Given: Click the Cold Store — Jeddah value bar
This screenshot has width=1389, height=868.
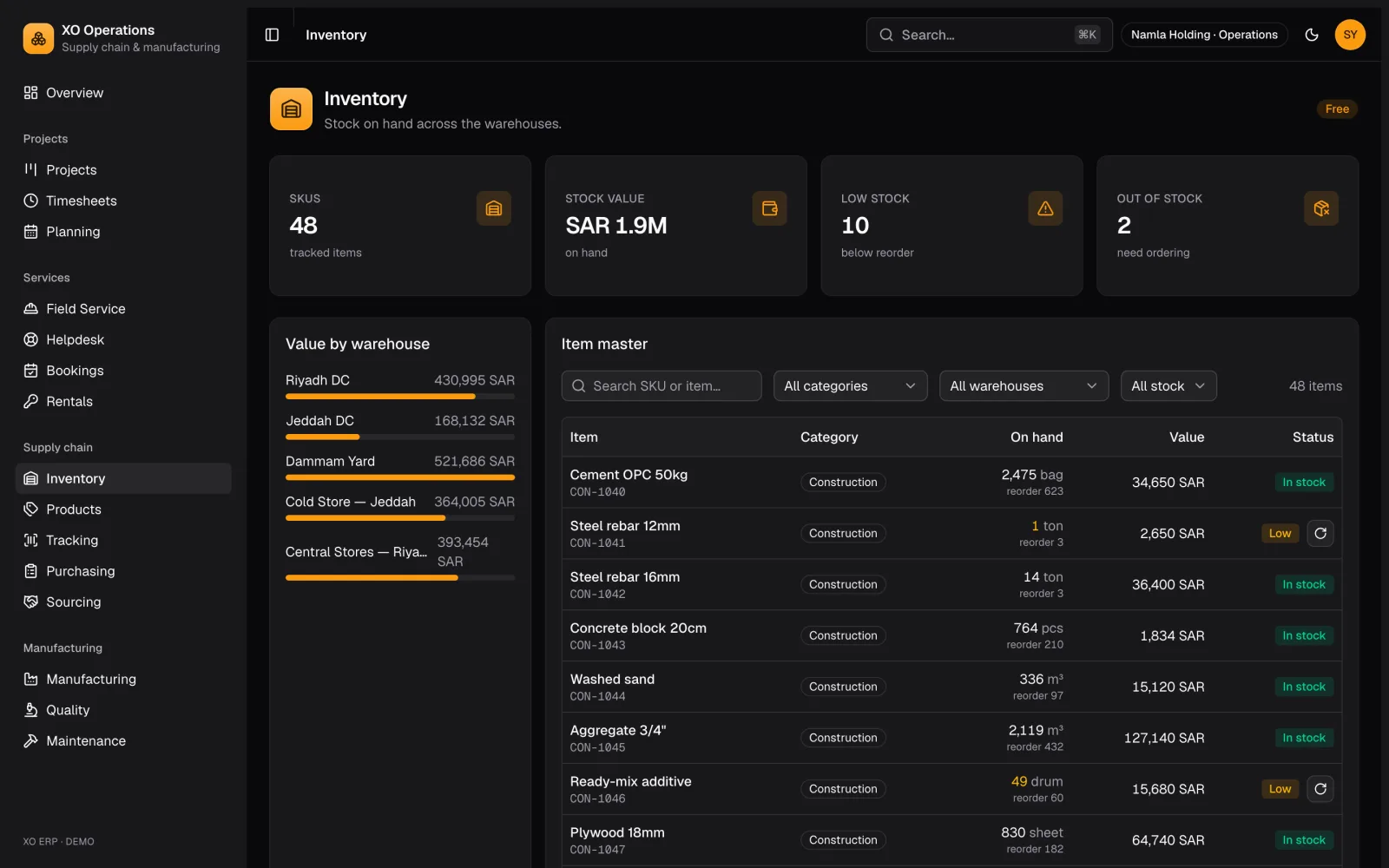Looking at the screenshot, I should (400, 518).
